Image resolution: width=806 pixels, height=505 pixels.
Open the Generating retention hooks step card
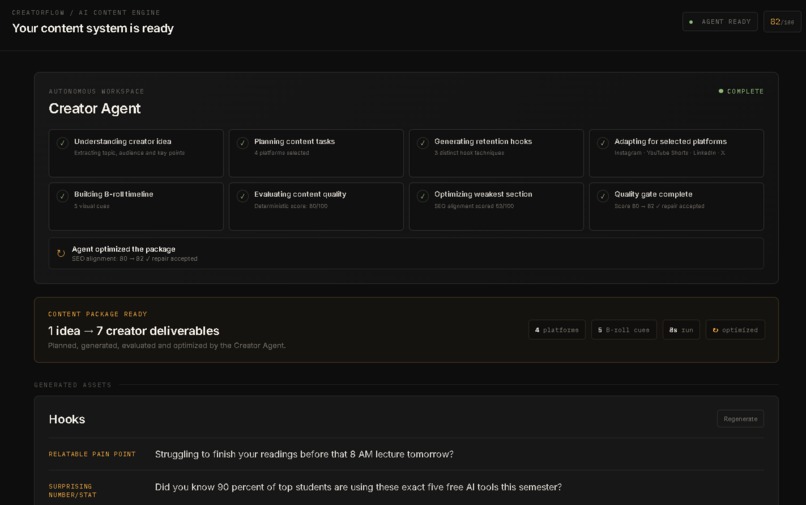496,153
